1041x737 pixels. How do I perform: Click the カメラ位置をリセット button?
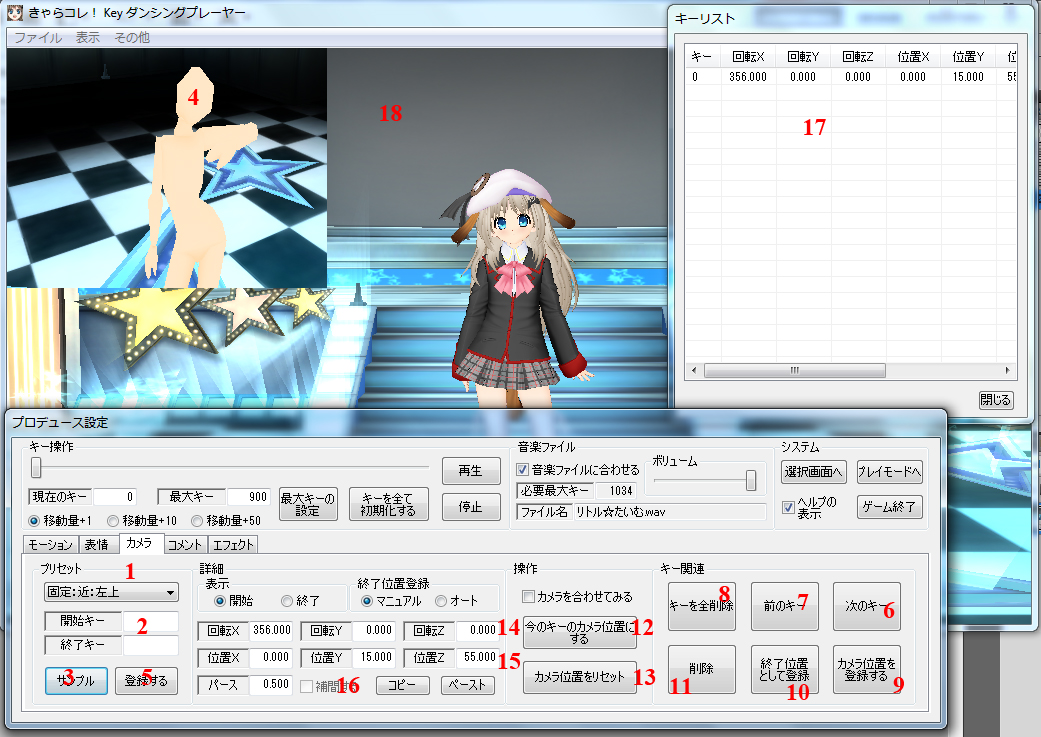point(580,677)
